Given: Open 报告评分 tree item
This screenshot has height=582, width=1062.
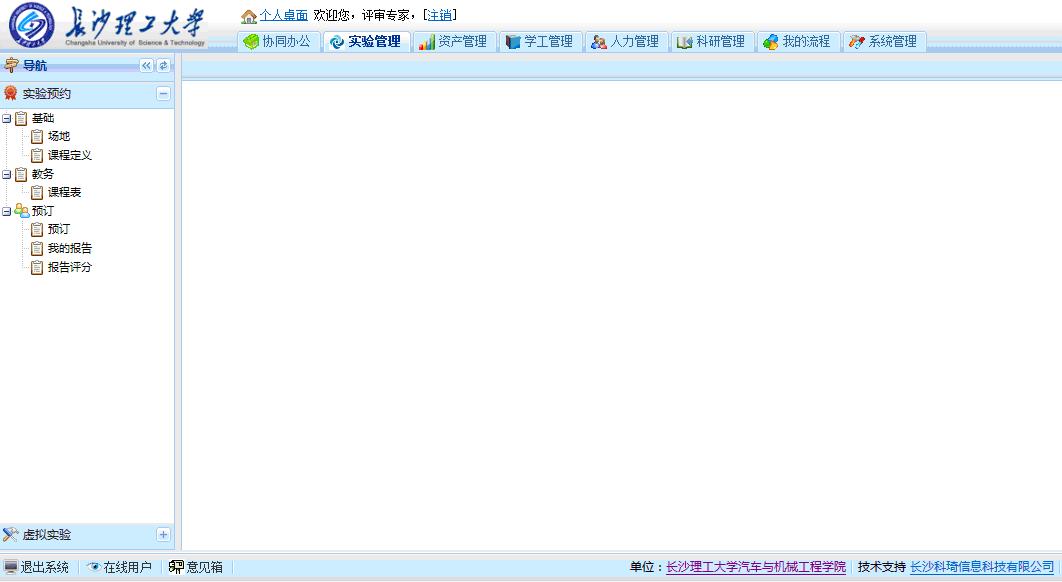Looking at the screenshot, I should (69, 267).
